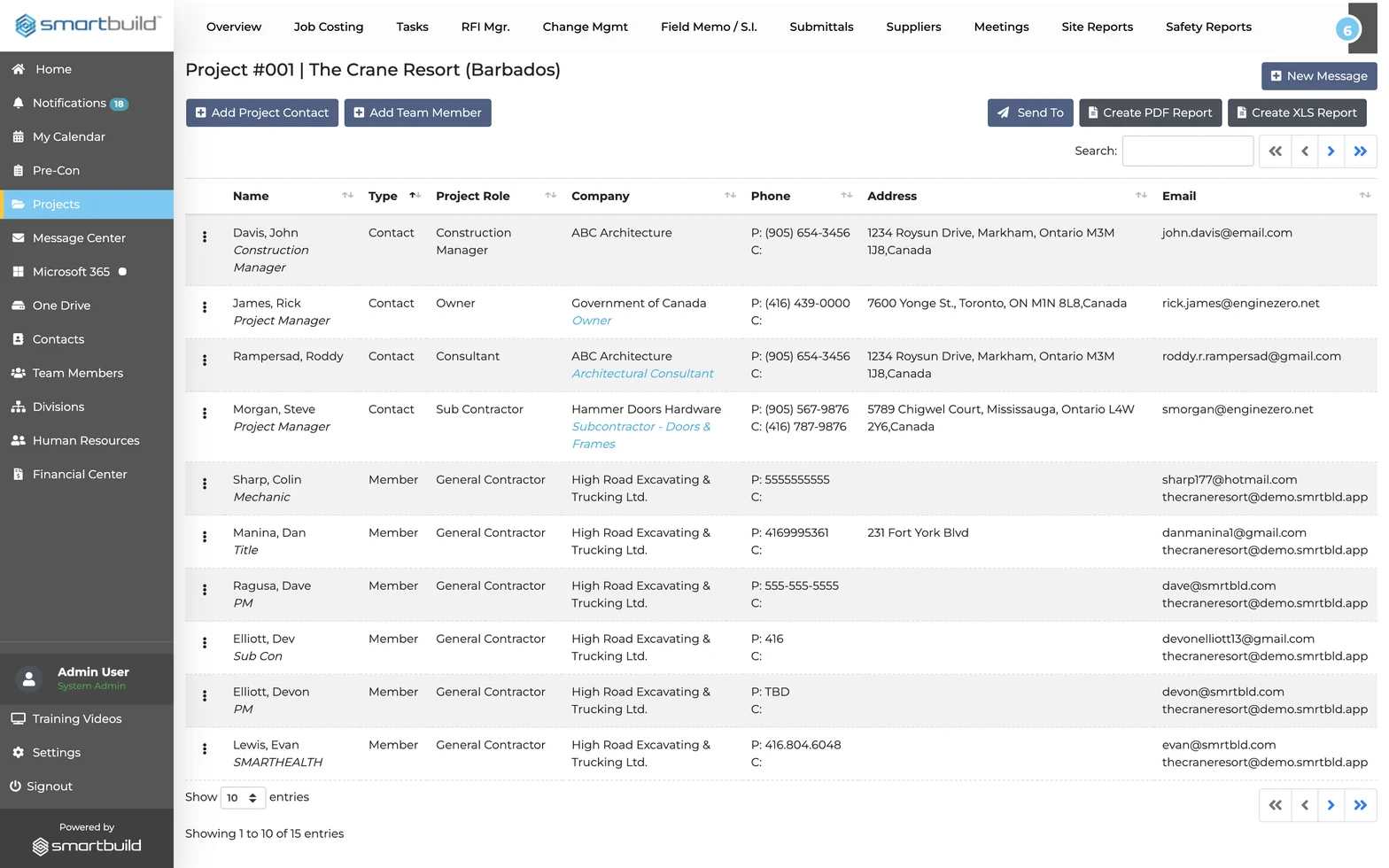
Task: Open row actions menu for Sharp, Colin
Action: (x=205, y=484)
